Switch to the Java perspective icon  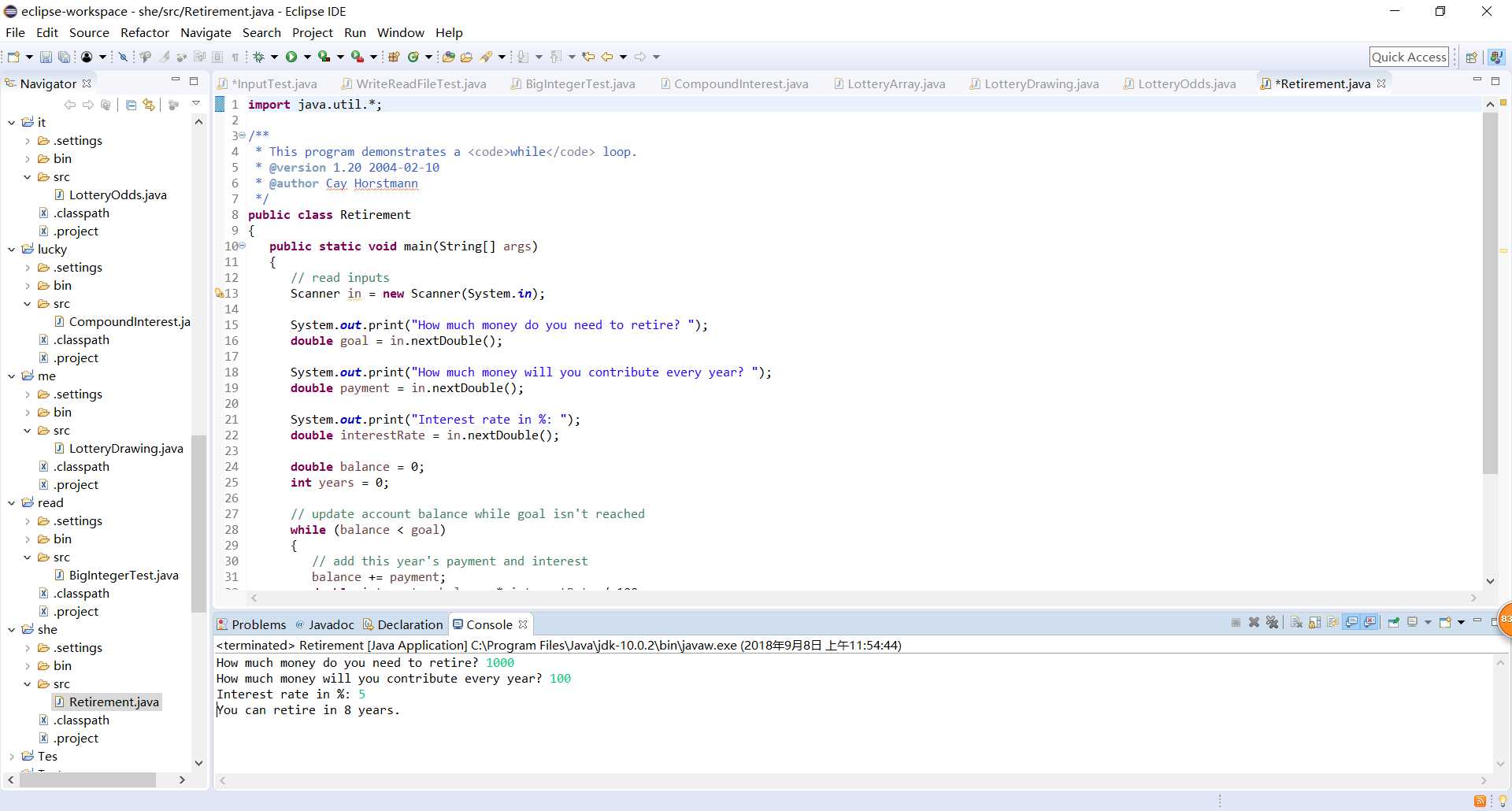tap(1496, 57)
